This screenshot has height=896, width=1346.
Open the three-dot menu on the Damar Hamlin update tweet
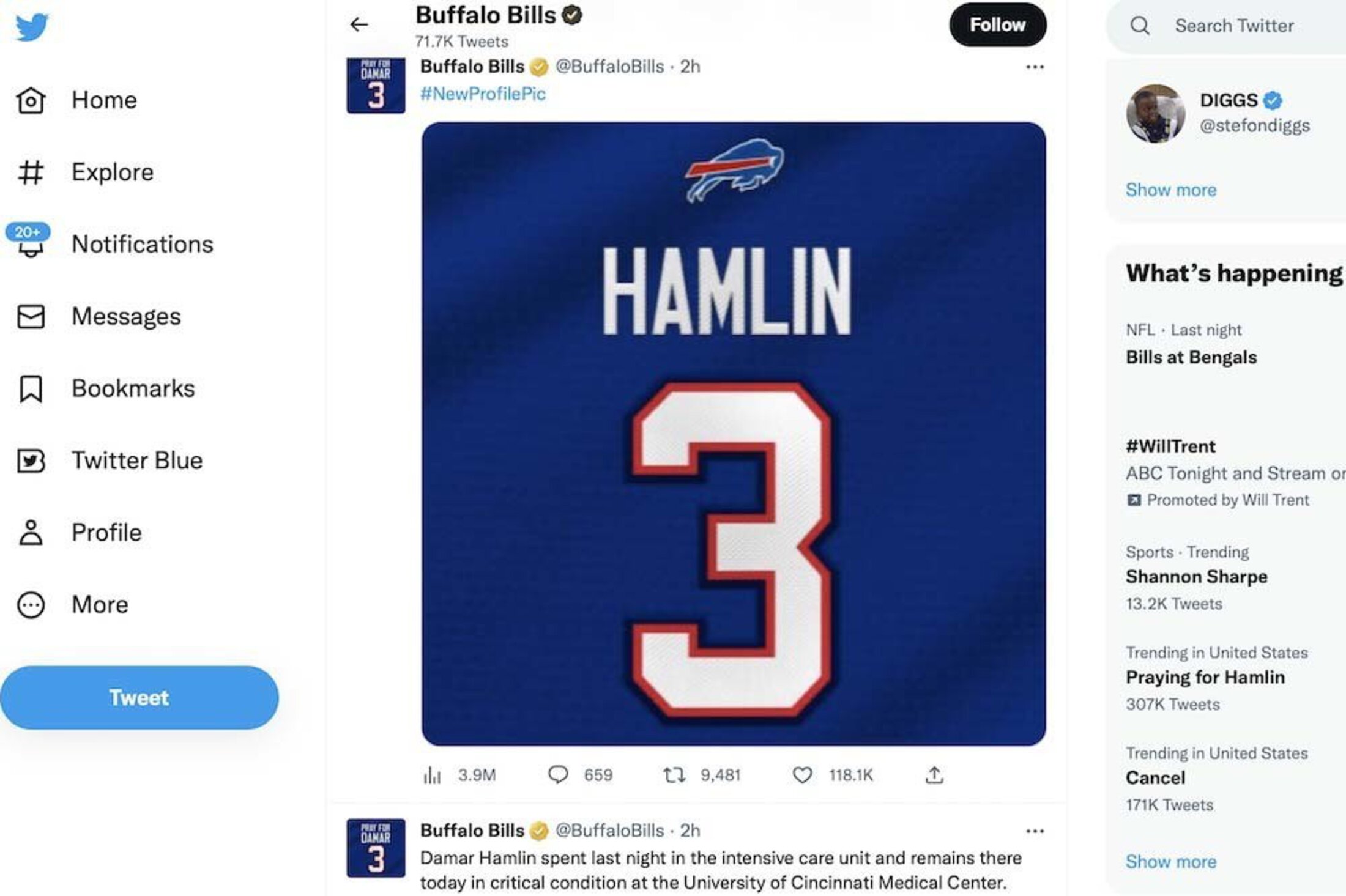[1035, 831]
